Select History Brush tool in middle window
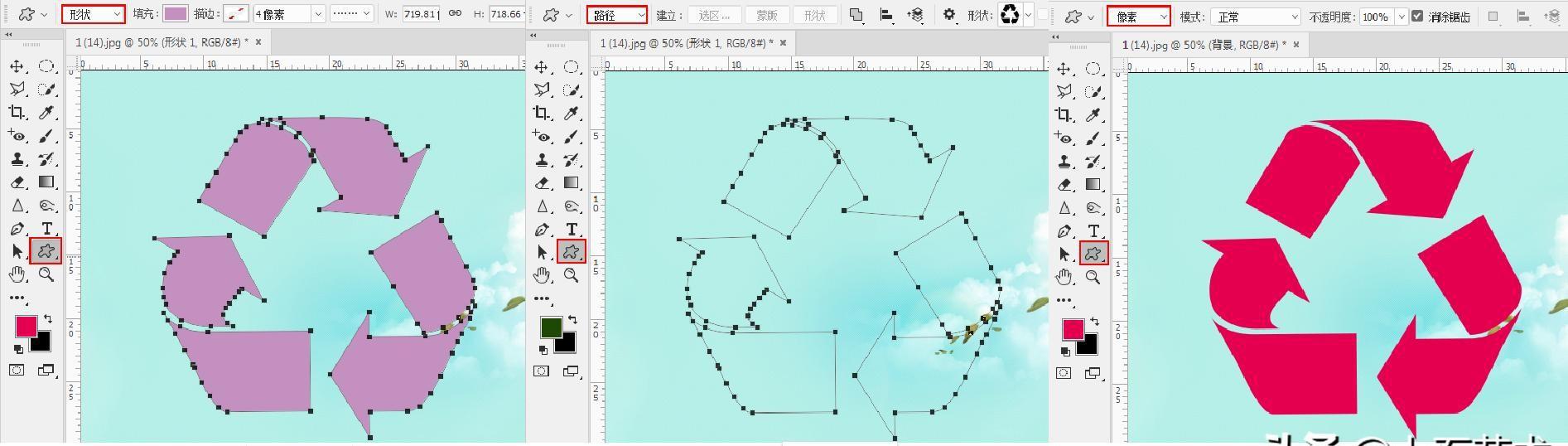1568x446 pixels. (571, 159)
